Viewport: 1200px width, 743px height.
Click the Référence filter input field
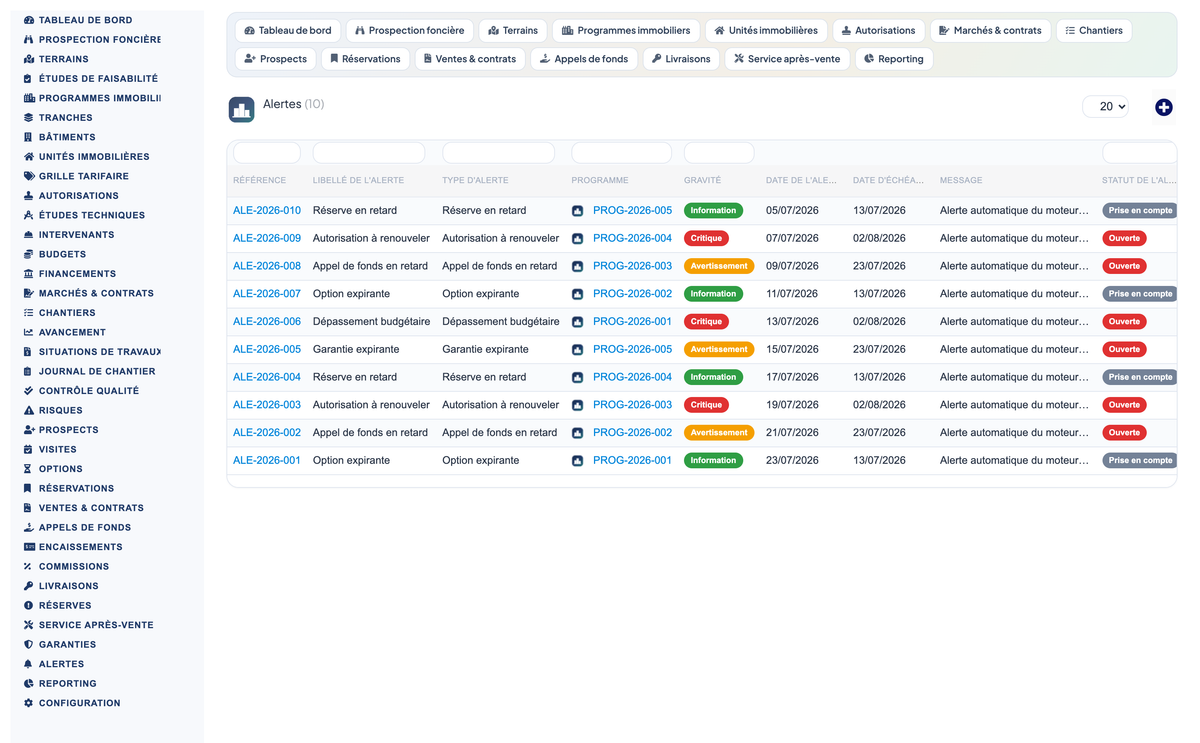coord(267,153)
